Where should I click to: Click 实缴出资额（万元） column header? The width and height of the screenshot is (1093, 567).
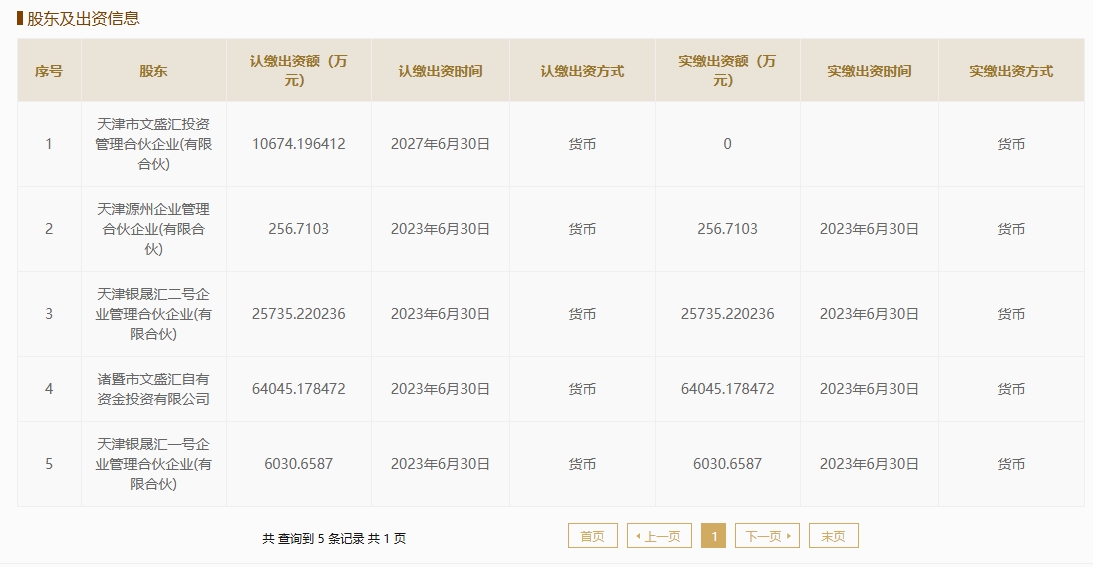(x=727, y=70)
